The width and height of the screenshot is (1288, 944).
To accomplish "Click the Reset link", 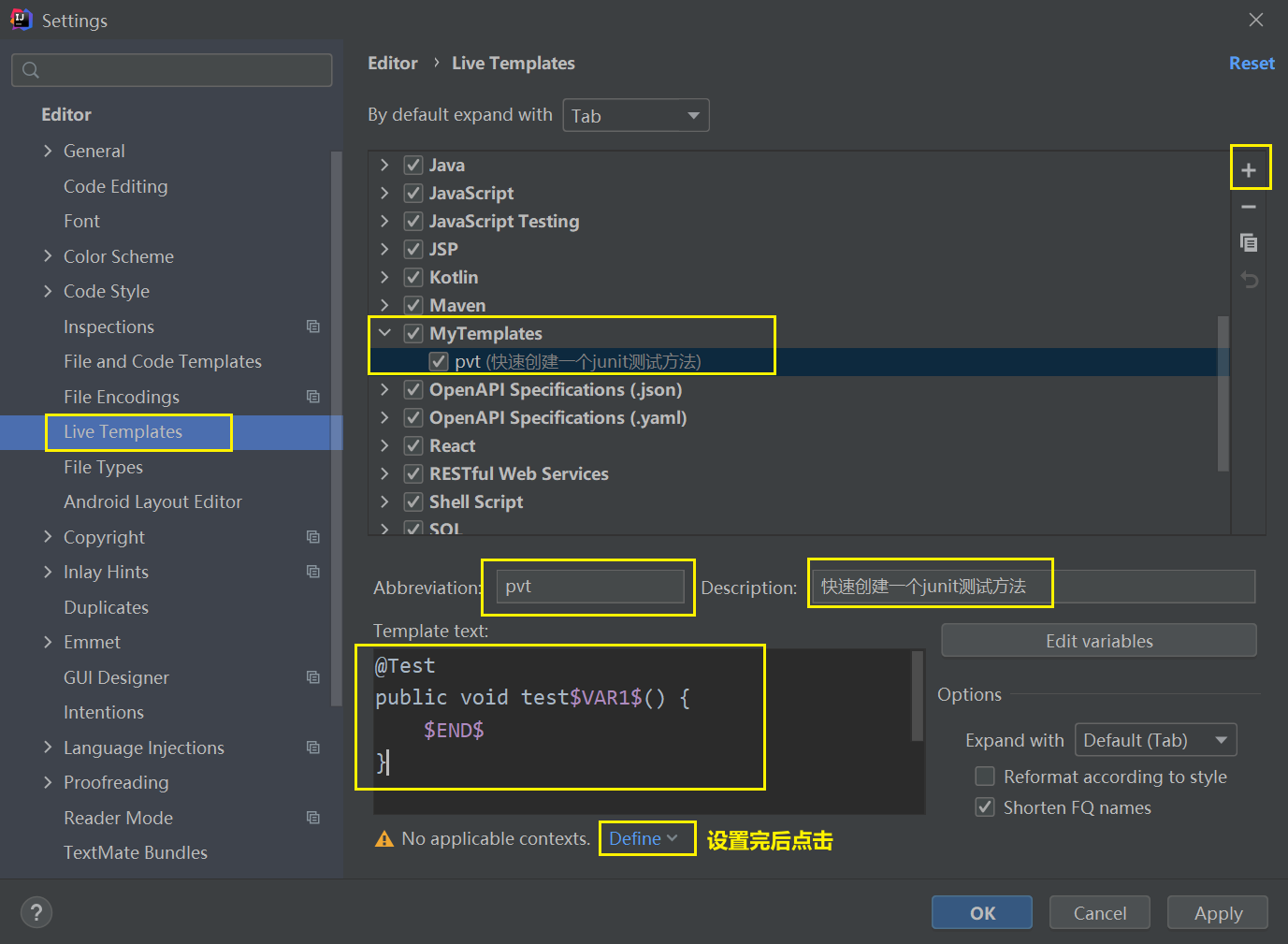I will click(x=1252, y=63).
